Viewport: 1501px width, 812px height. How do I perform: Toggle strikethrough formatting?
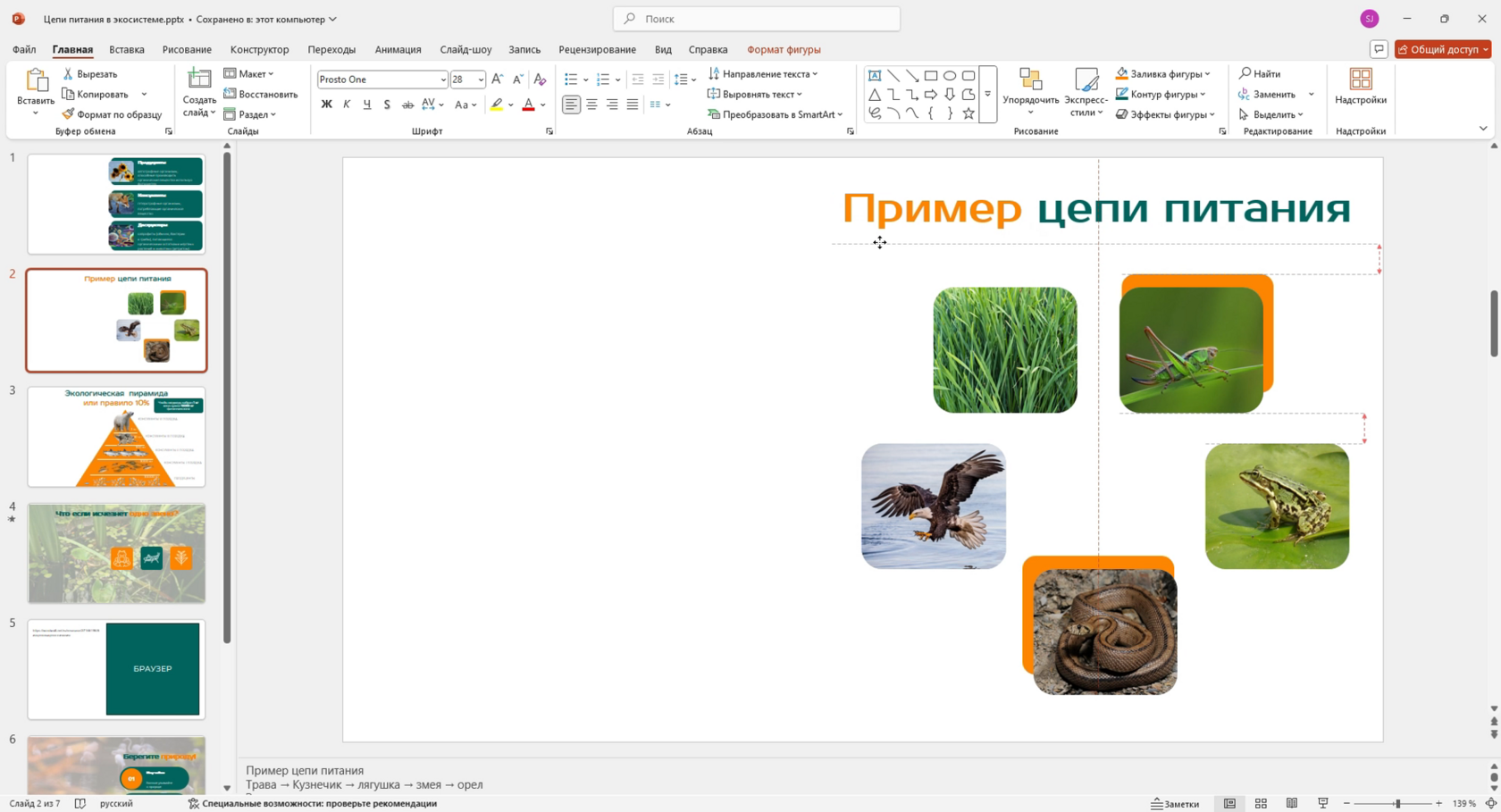click(407, 105)
